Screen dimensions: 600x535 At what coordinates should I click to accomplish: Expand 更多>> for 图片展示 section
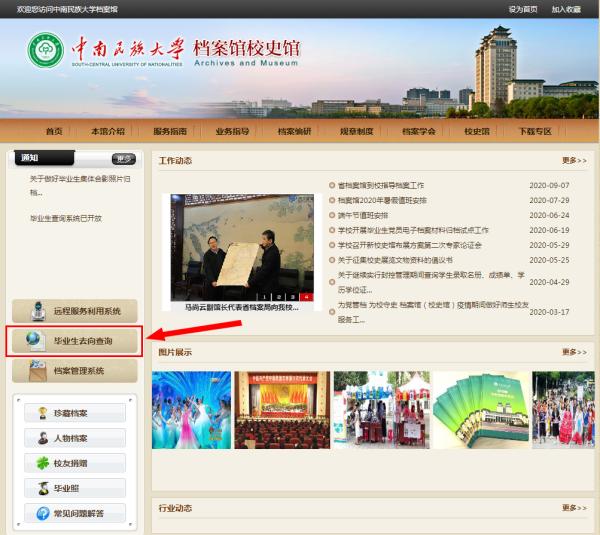click(x=574, y=352)
